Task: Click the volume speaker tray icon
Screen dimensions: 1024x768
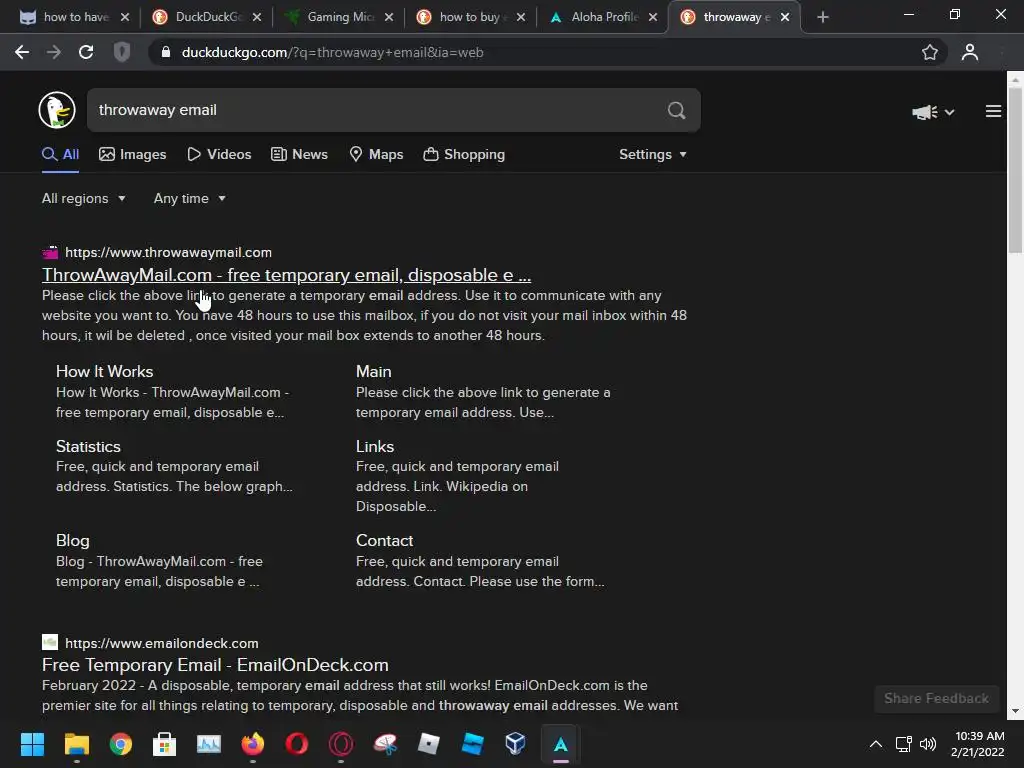Action: (x=928, y=744)
